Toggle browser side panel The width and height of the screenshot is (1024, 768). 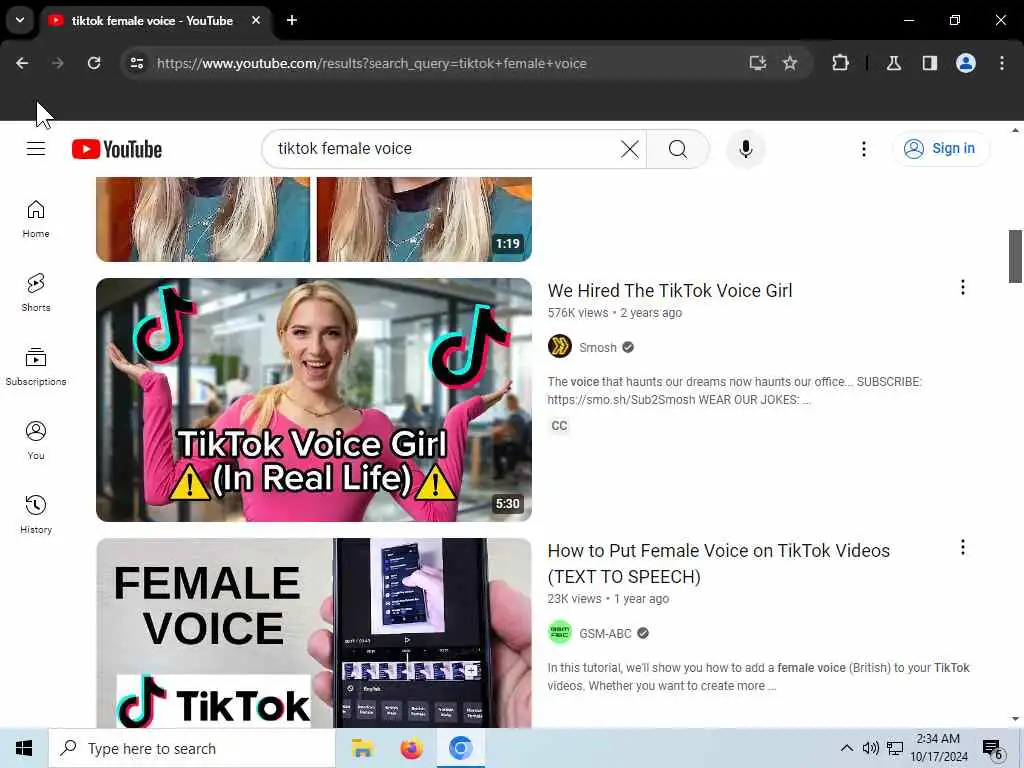click(x=930, y=63)
